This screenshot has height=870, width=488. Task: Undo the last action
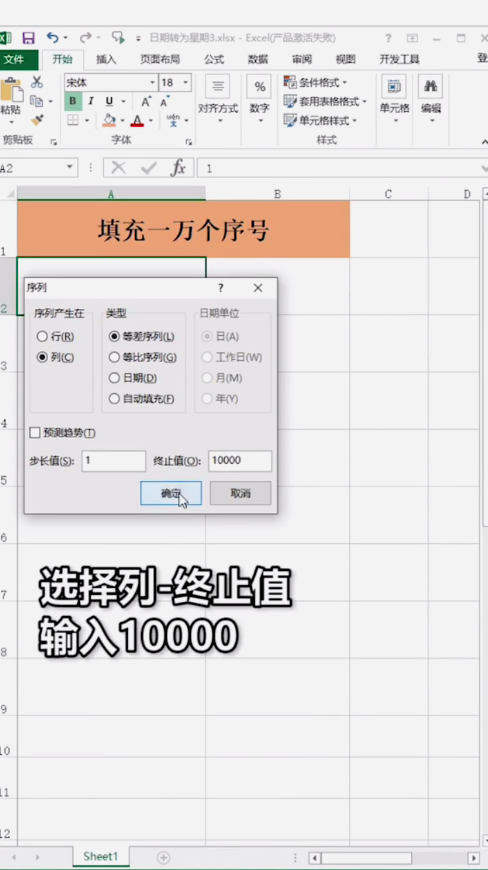(x=53, y=38)
